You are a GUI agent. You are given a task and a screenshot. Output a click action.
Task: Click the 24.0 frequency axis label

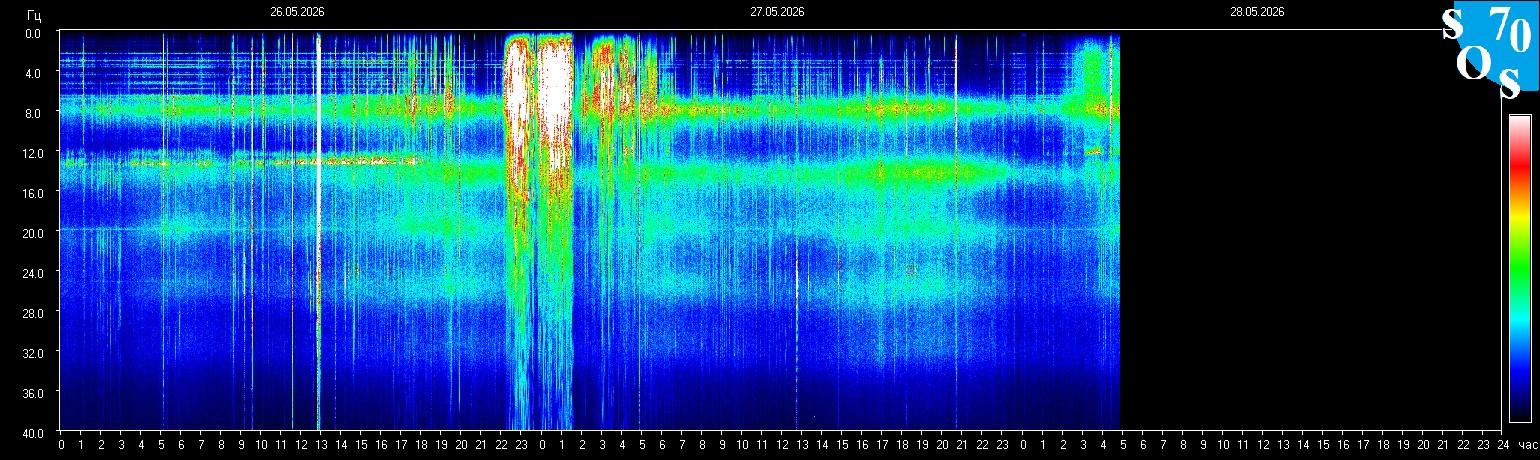pyautogui.click(x=31, y=273)
